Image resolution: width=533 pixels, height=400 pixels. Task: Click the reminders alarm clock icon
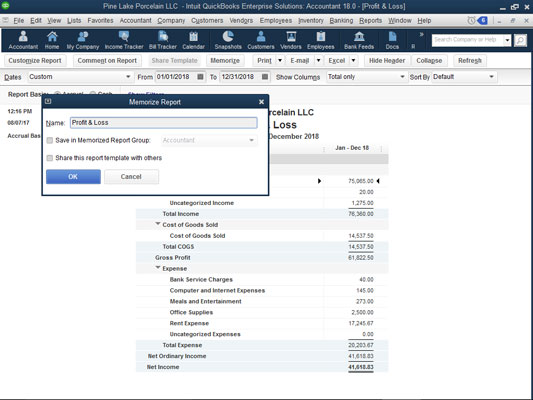pos(471,21)
